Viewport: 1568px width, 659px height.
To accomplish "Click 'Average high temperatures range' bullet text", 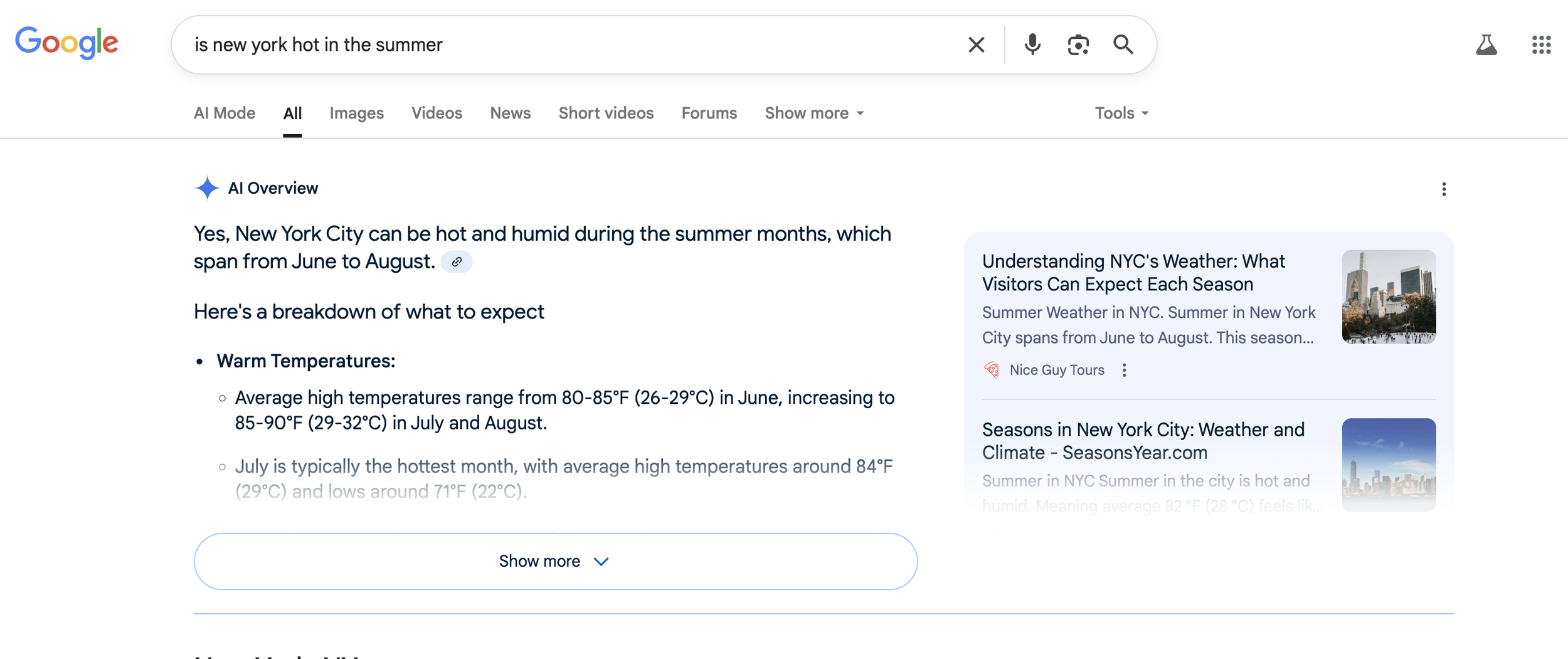I will pyautogui.click(x=564, y=410).
